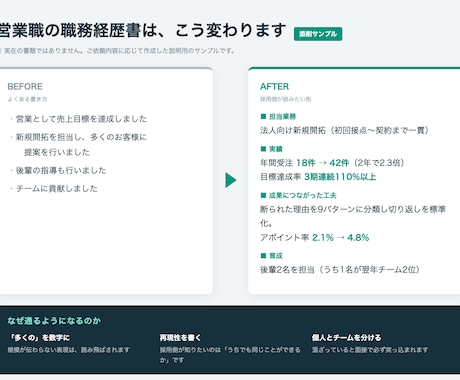Click the text 混ざっていると面接で必ず突っ込まれます

(x=370, y=350)
